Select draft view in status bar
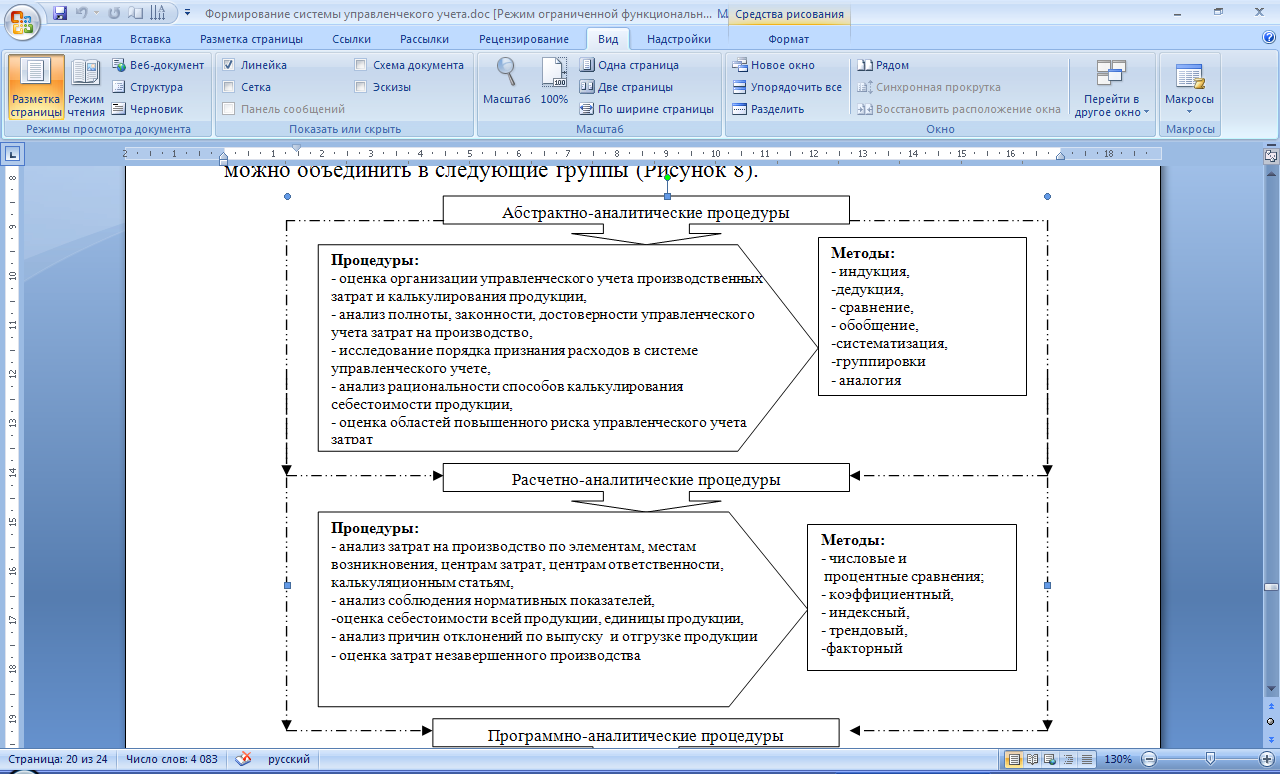The width and height of the screenshot is (1280, 774). [x=1086, y=759]
